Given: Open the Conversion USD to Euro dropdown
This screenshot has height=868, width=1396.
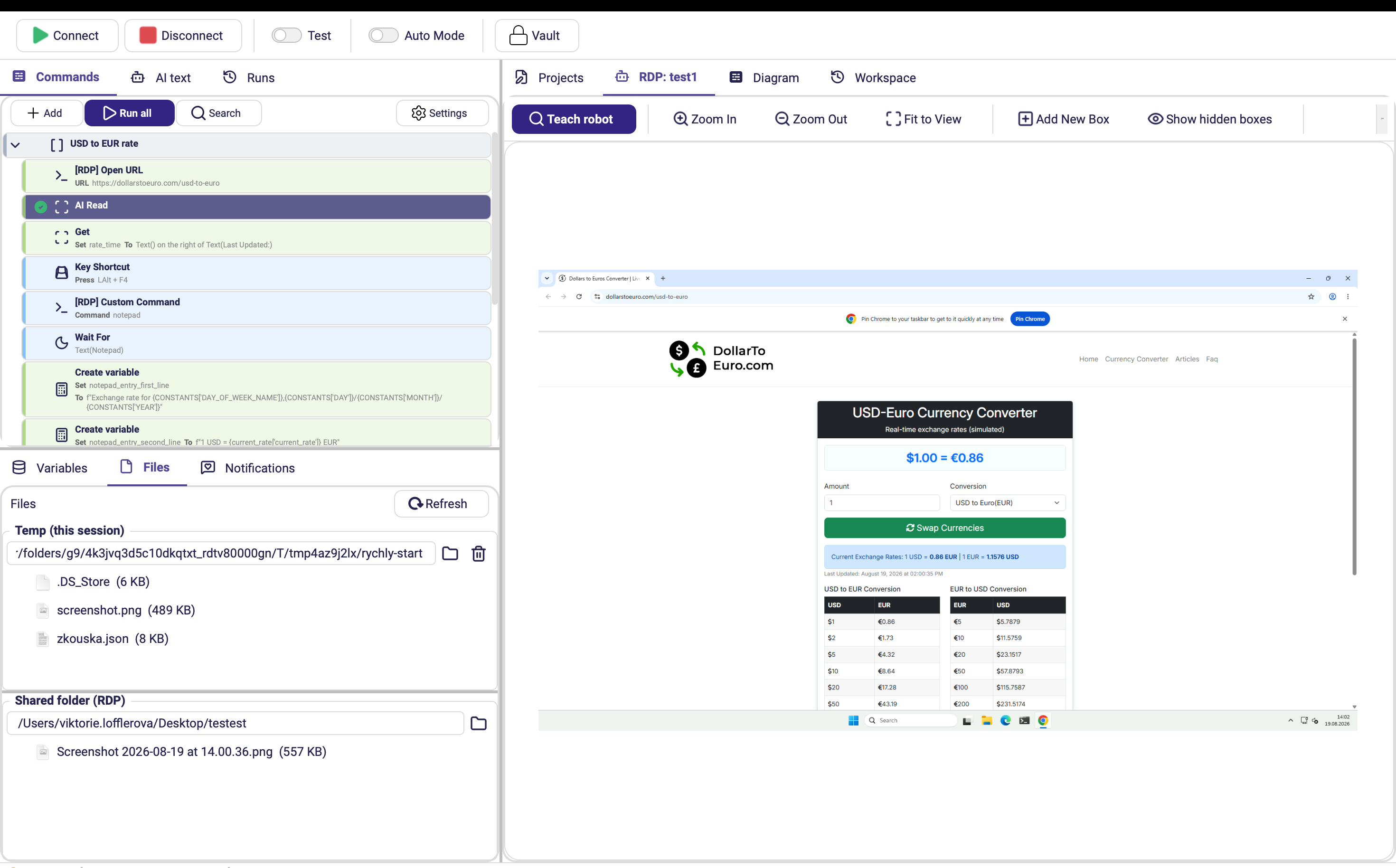Looking at the screenshot, I should coord(1008,503).
